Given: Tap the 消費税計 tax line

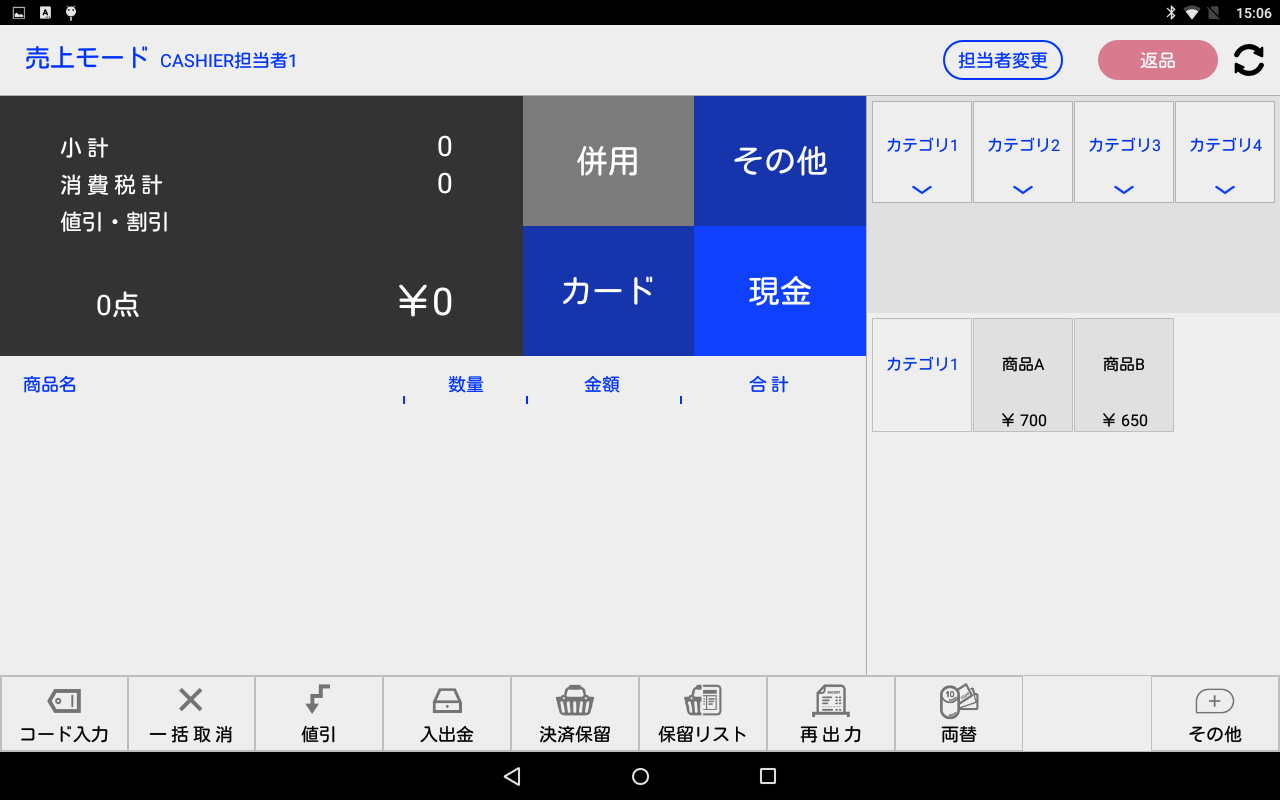Looking at the screenshot, I should coord(256,185).
